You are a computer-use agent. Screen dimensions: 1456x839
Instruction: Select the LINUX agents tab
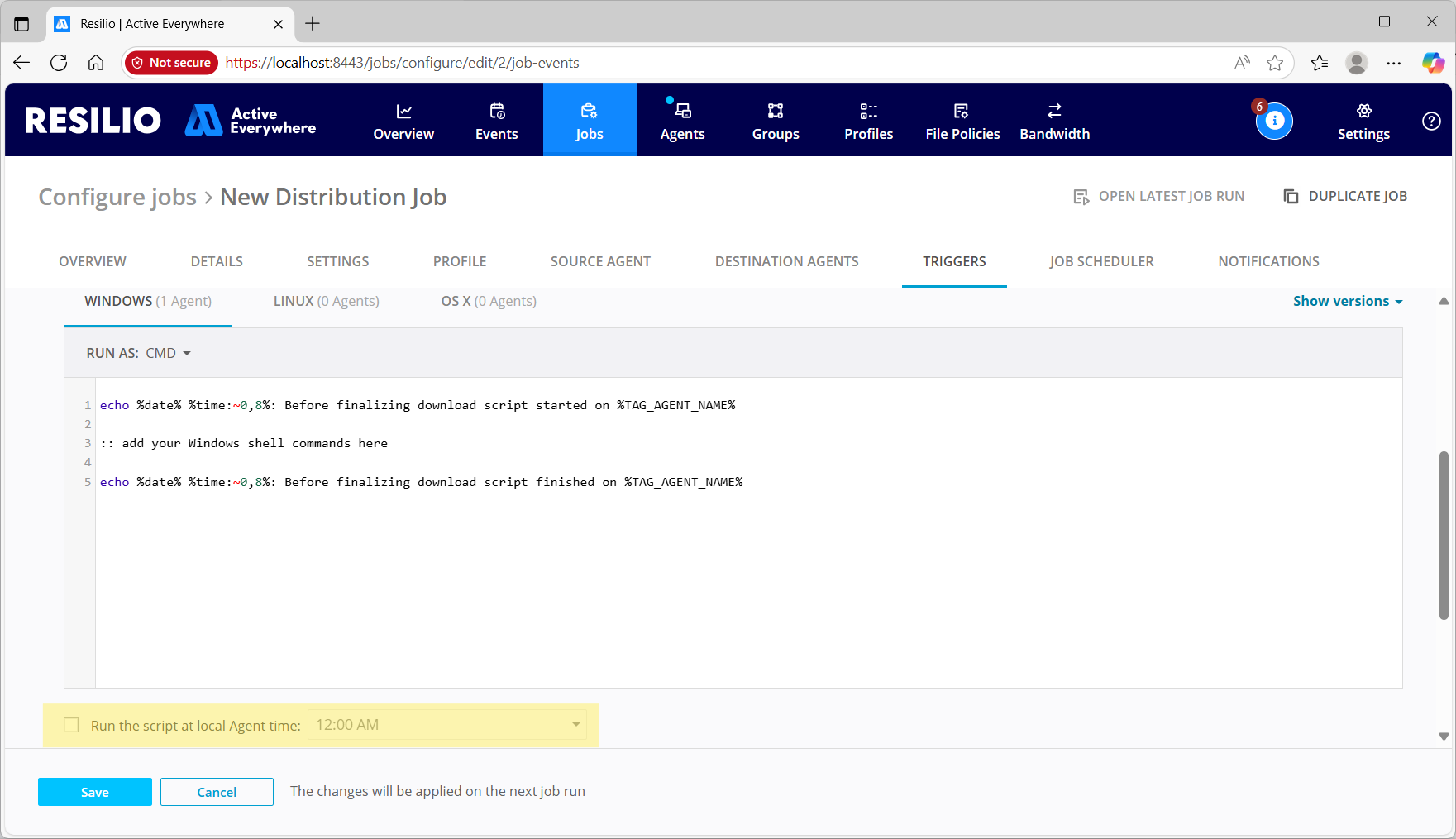pos(326,302)
